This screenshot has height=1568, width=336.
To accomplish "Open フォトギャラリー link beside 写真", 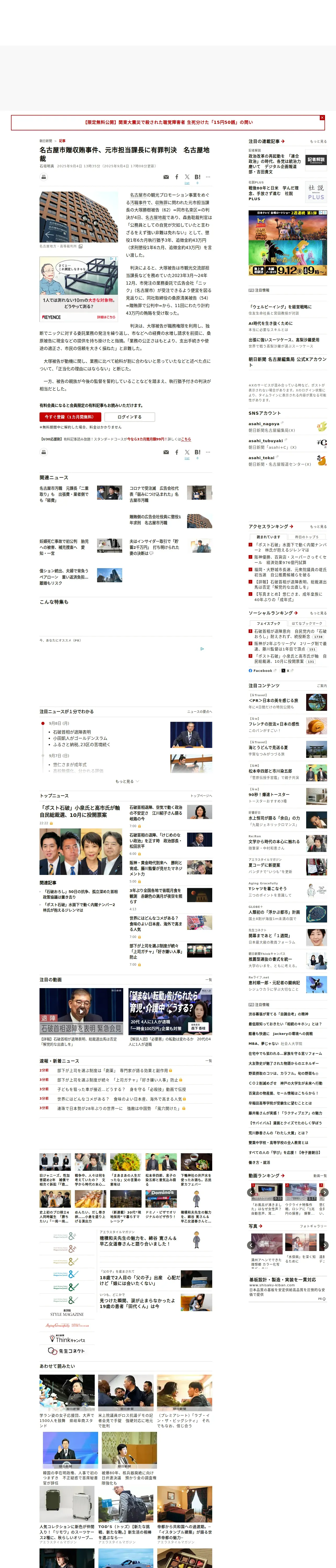I will 313,1226.
